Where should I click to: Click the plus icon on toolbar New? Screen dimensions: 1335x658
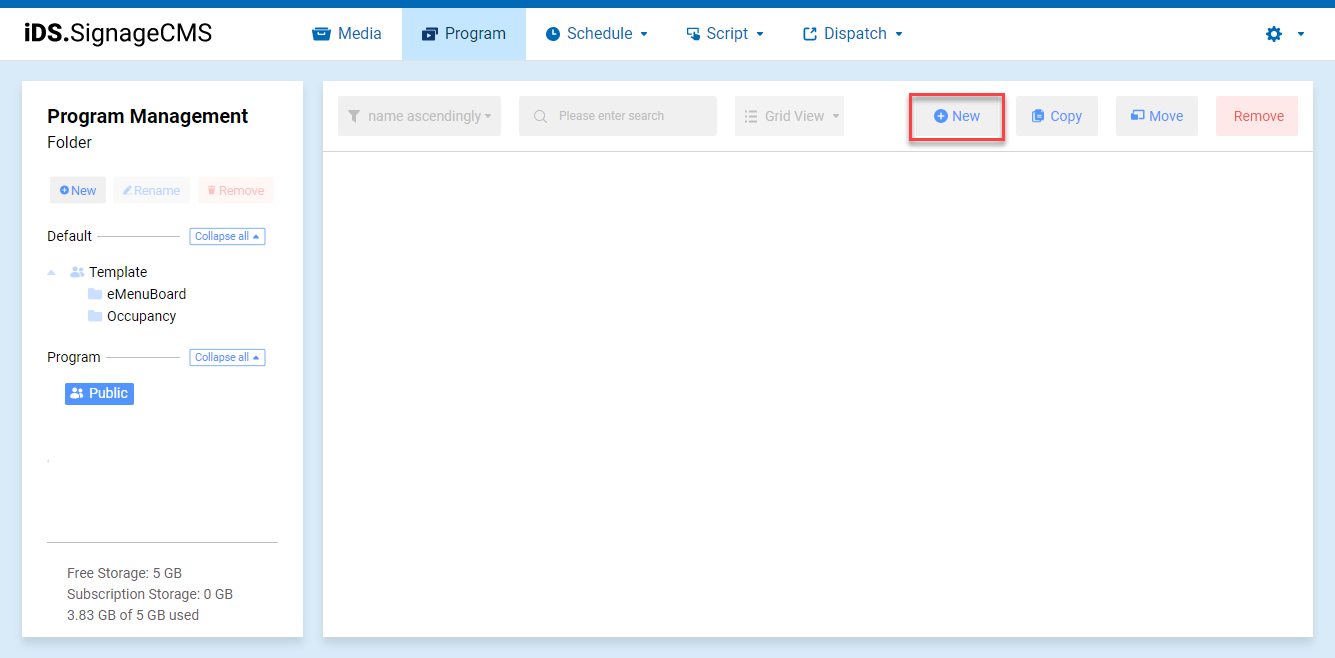point(940,116)
